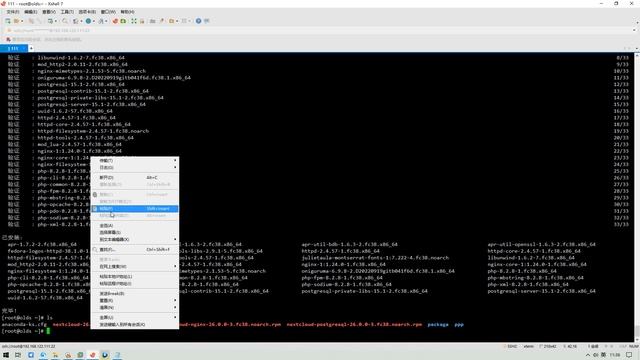
Task: Open the Windows Start menu
Action: click(6, 355)
